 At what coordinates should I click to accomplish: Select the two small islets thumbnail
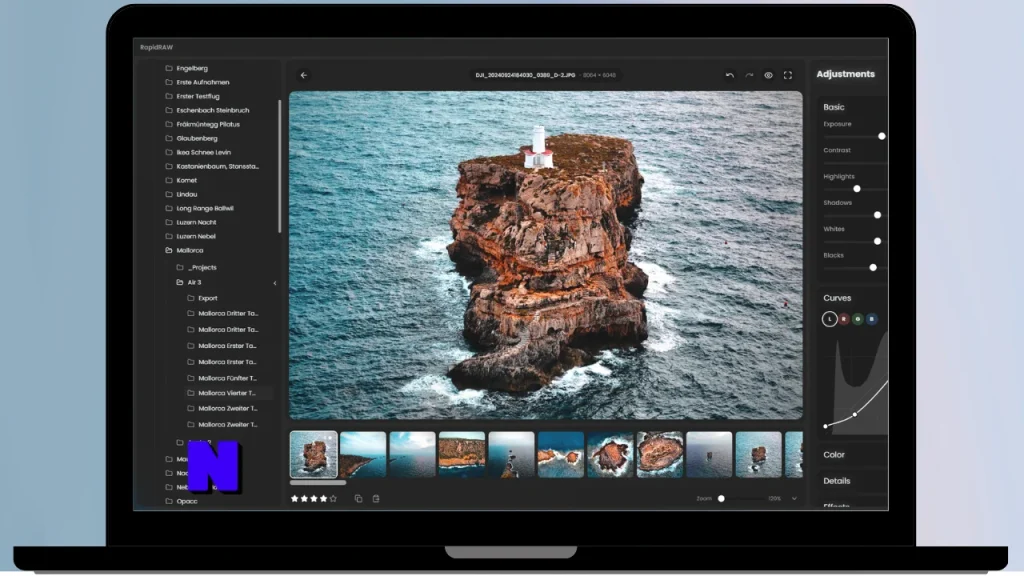pos(560,454)
